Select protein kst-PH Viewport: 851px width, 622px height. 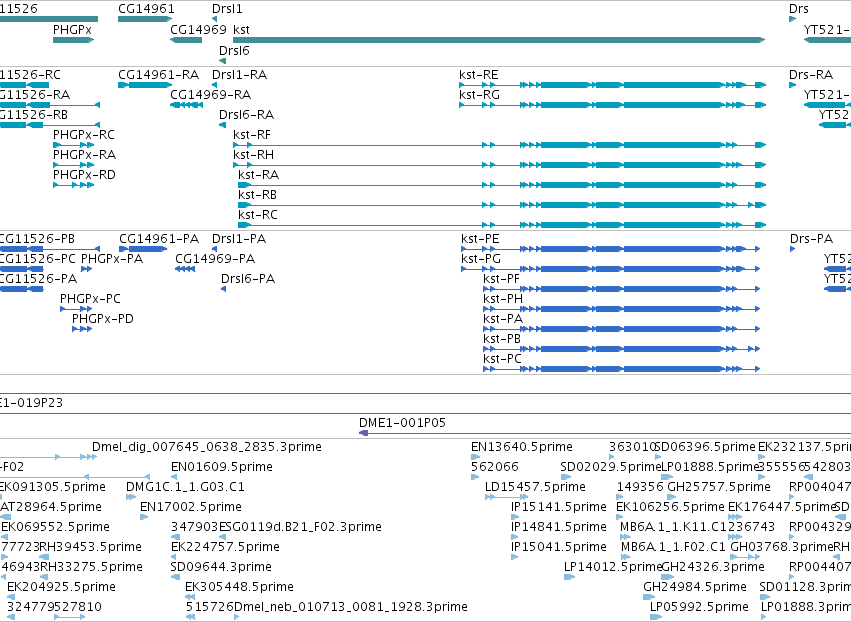pos(621,309)
